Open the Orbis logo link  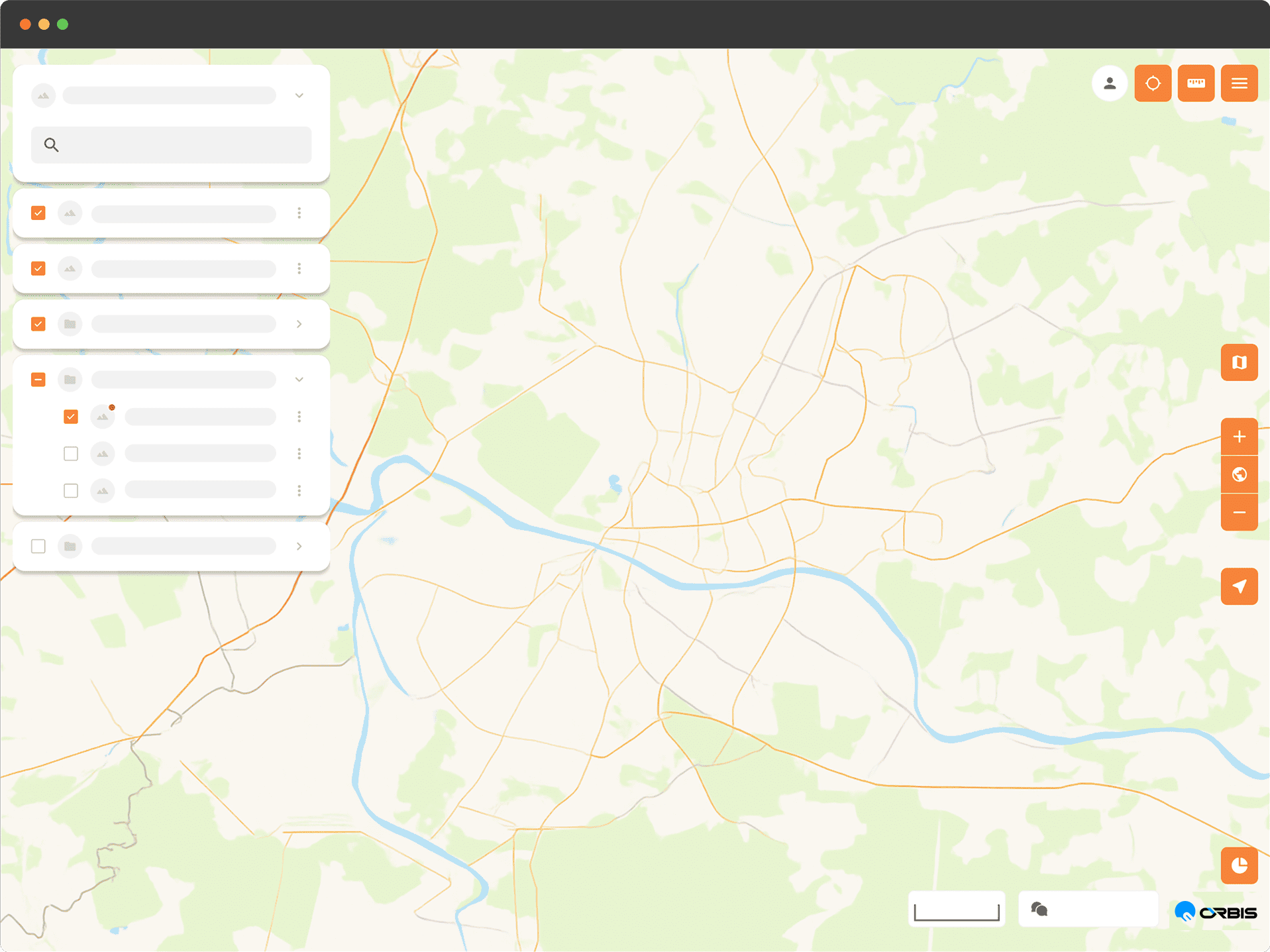coord(1215,912)
